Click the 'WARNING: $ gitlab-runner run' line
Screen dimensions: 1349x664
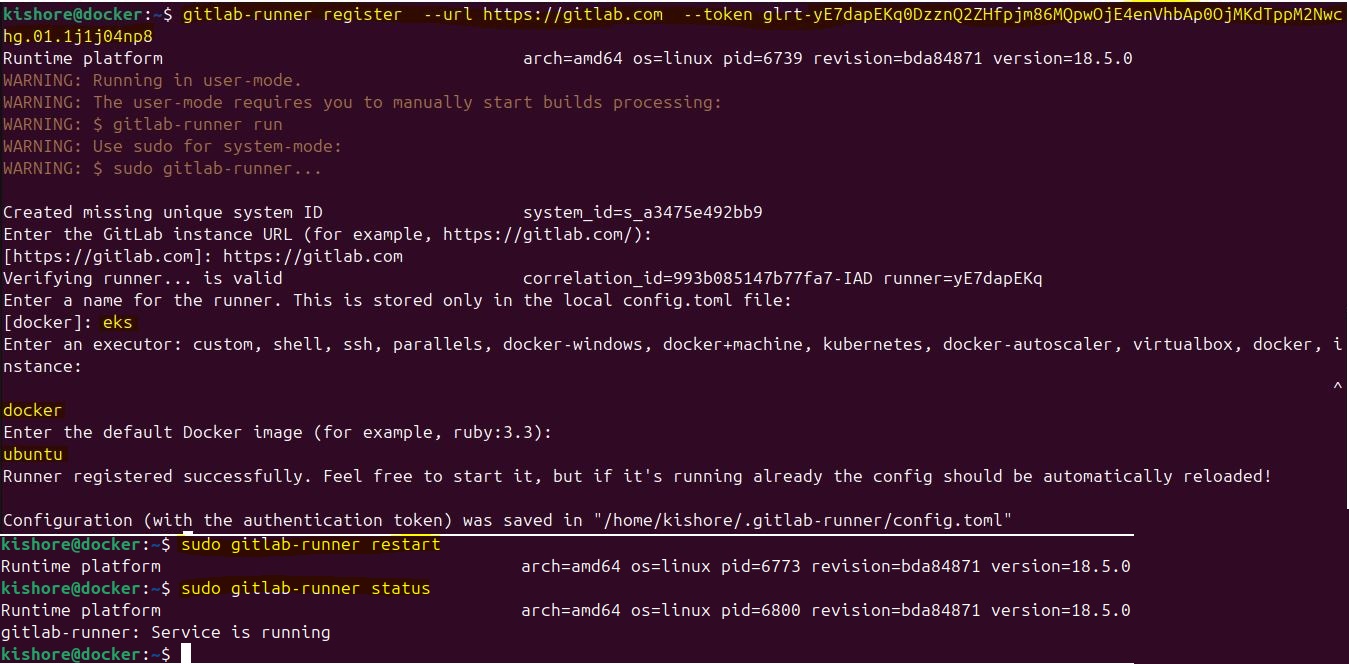(x=142, y=124)
